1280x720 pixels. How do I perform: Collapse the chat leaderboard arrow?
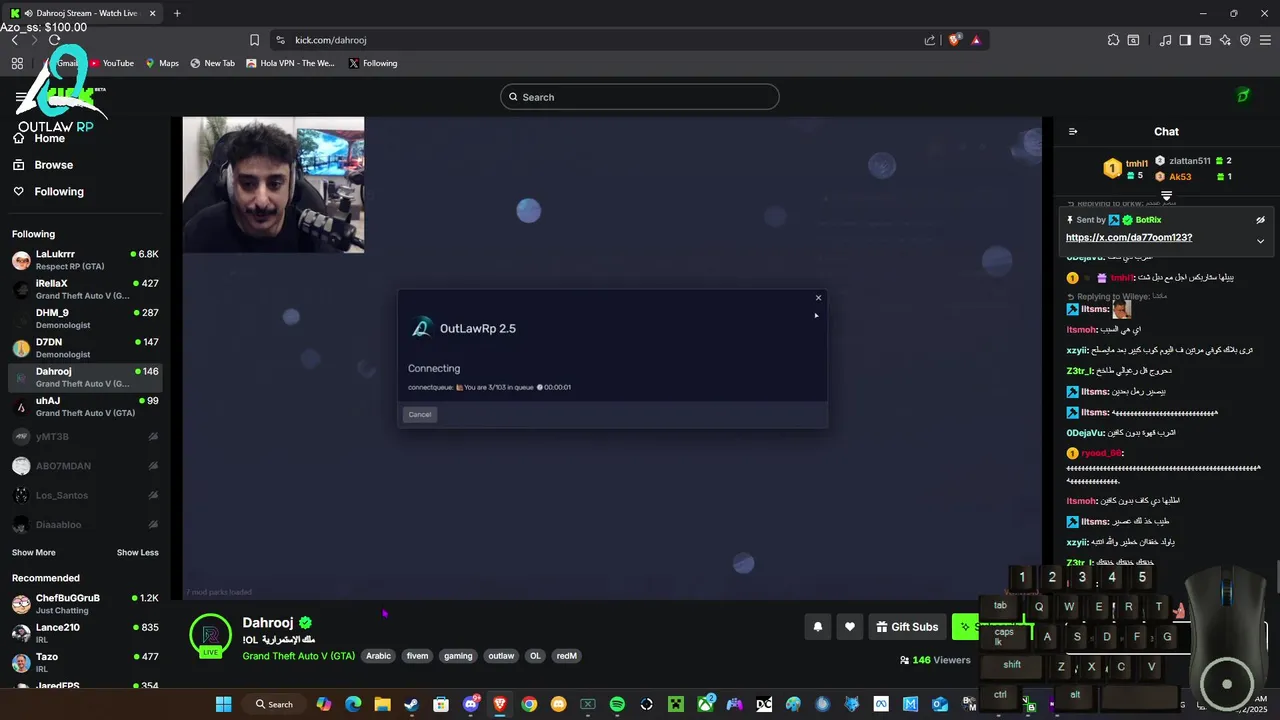pyautogui.click(x=1166, y=195)
